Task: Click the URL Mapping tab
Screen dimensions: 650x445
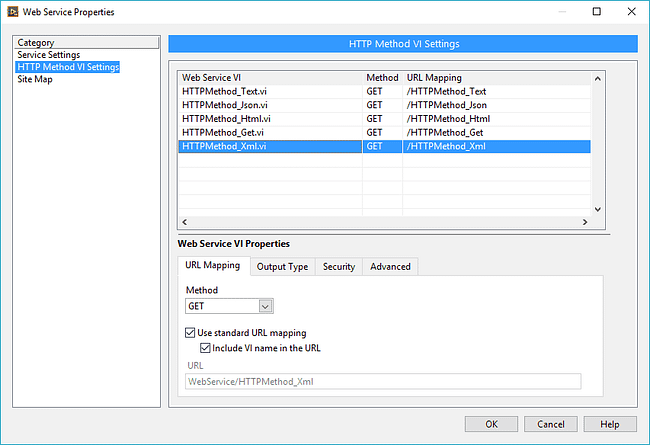Action: (213, 267)
